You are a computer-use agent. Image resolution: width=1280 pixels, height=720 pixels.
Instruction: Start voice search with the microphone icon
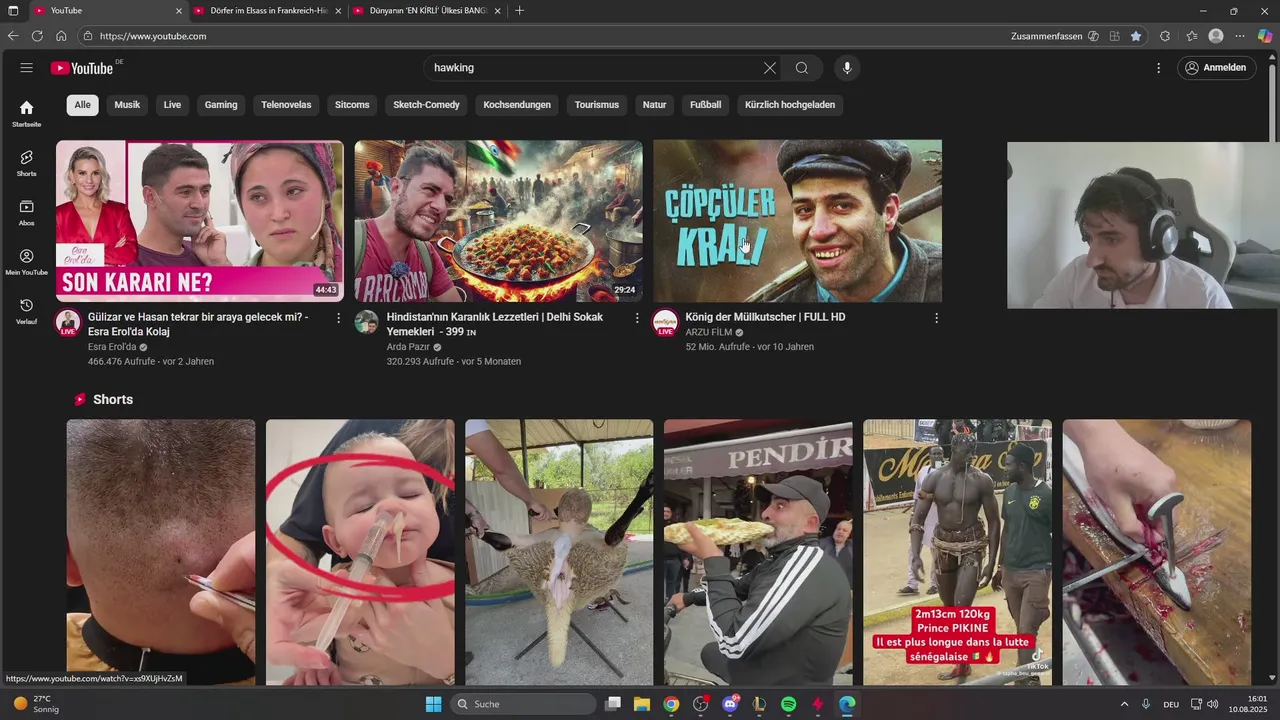point(847,68)
